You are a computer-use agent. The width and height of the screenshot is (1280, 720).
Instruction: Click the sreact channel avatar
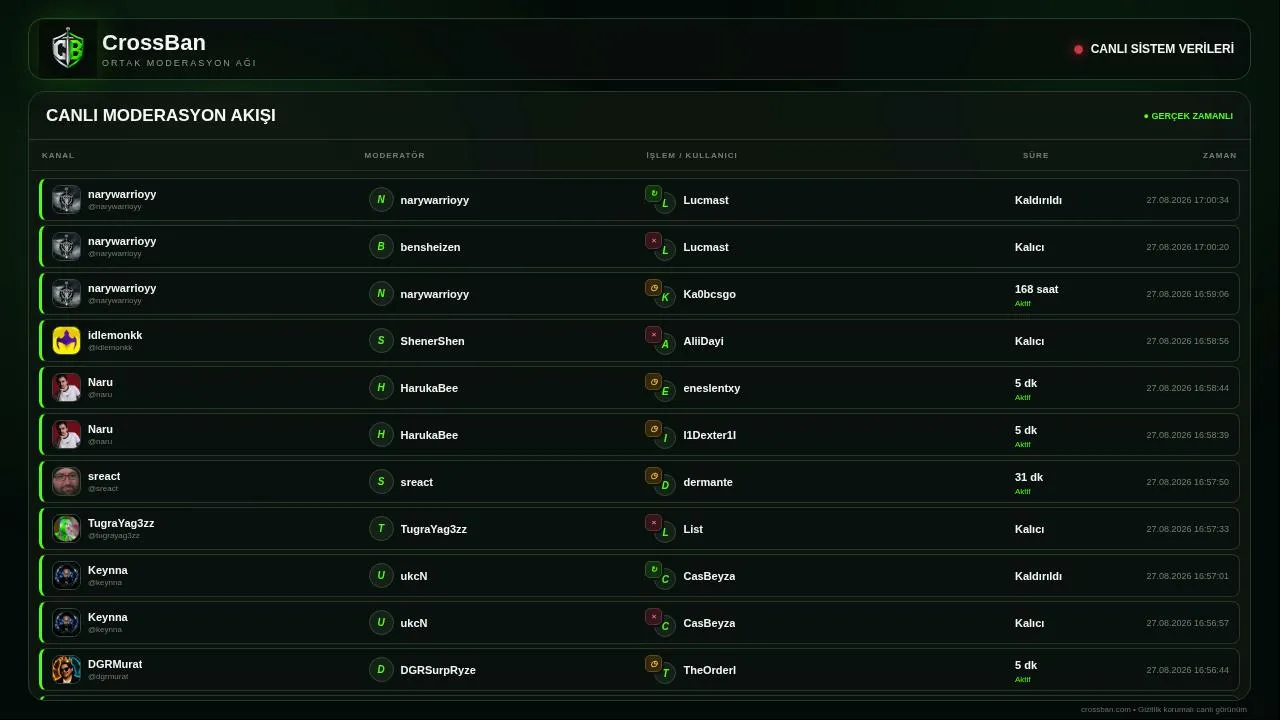(66, 482)
